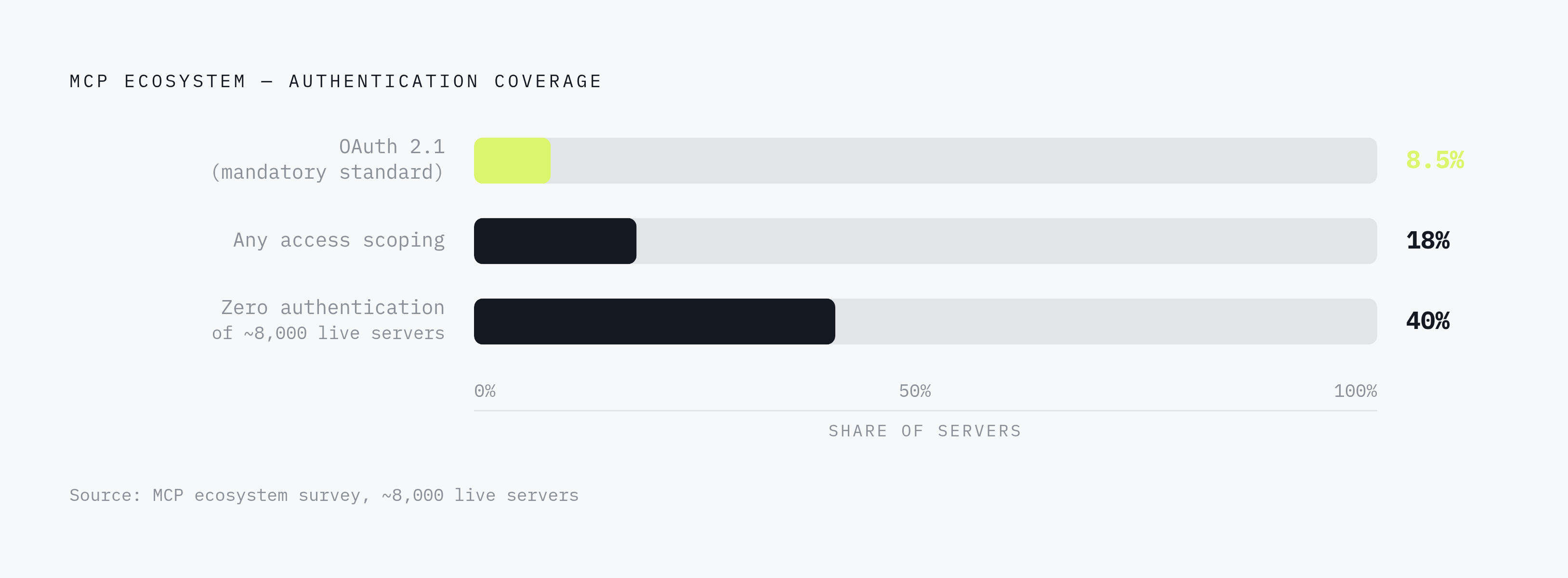Viewport: 1568px width, 578px height.
Task: Click the 0% axis tick label
Action: tap(485, 391)
